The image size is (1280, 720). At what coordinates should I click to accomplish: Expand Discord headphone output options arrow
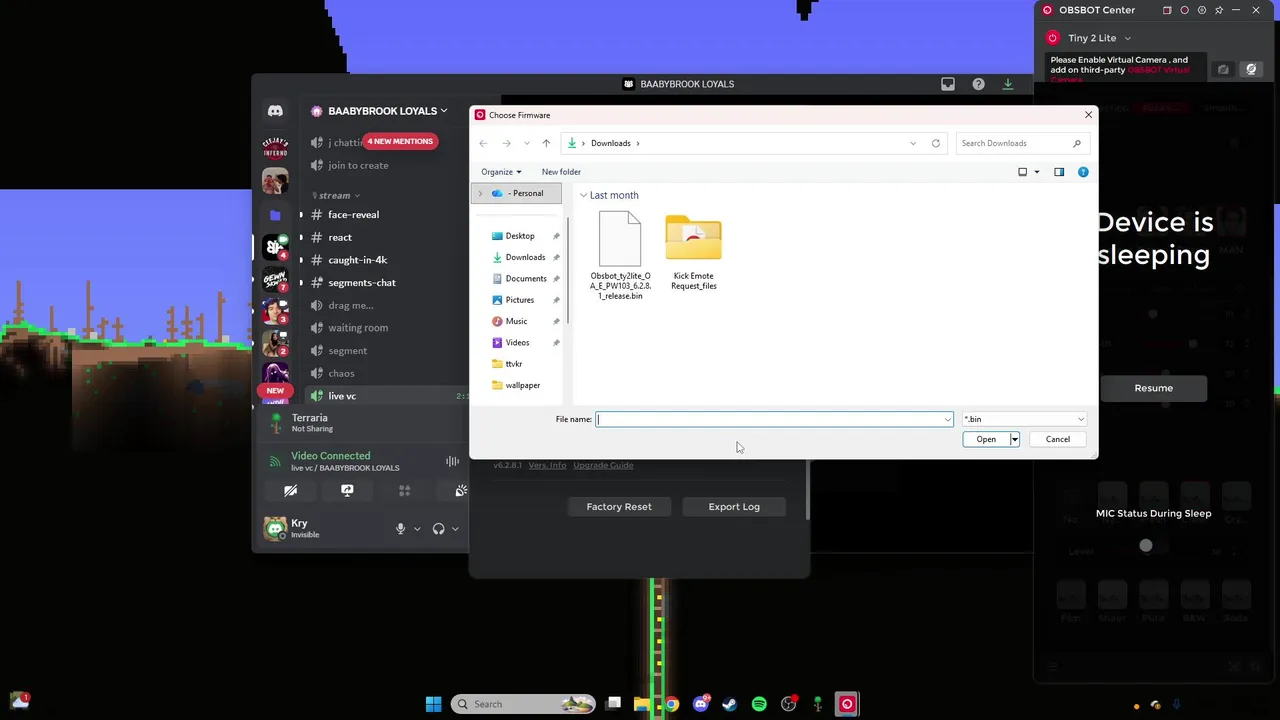point(455,529)
